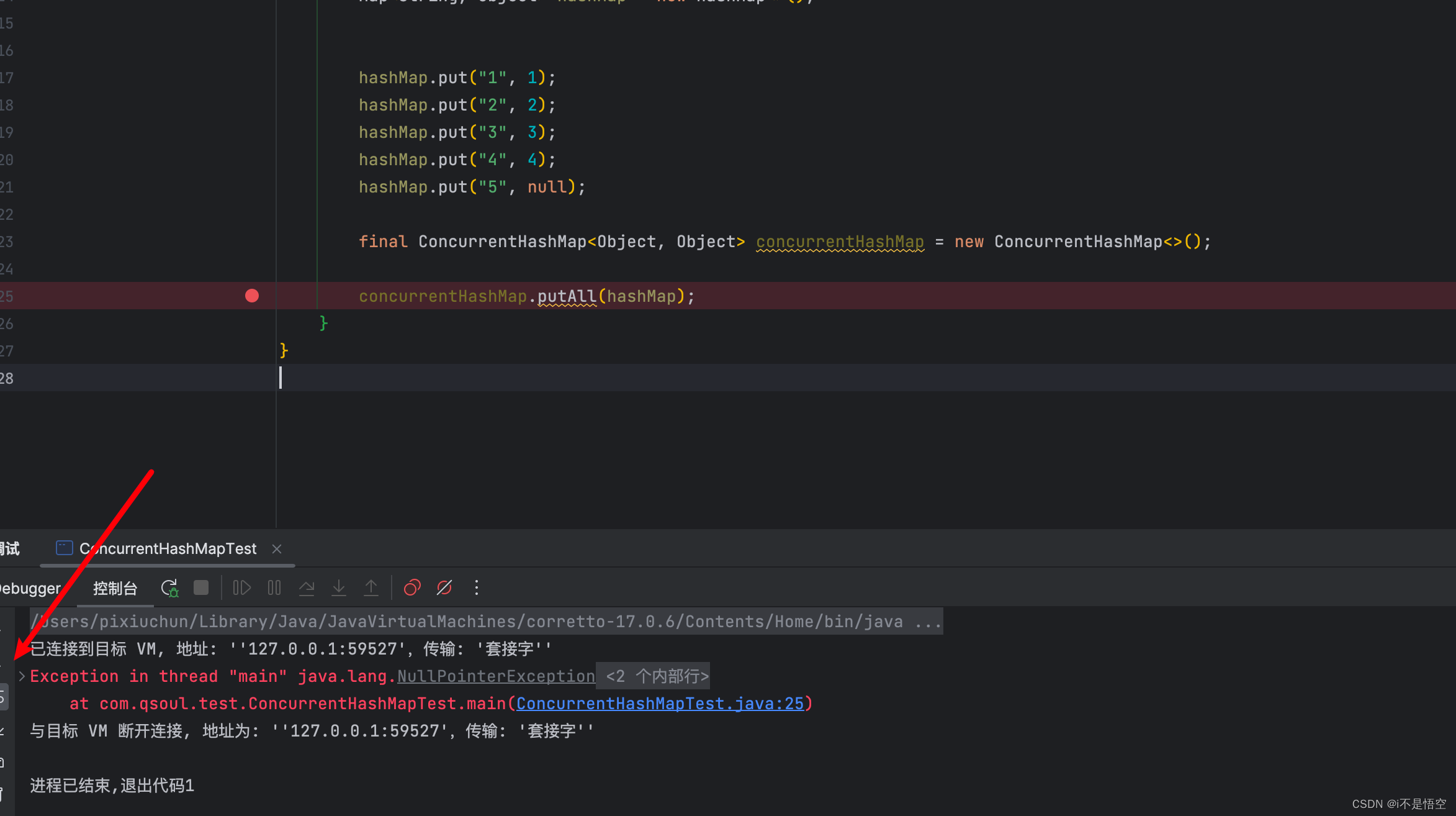The image size is (1456, 816).
Task: Click the Step Out up-arrow icon
Action: (x=371, y=588)
